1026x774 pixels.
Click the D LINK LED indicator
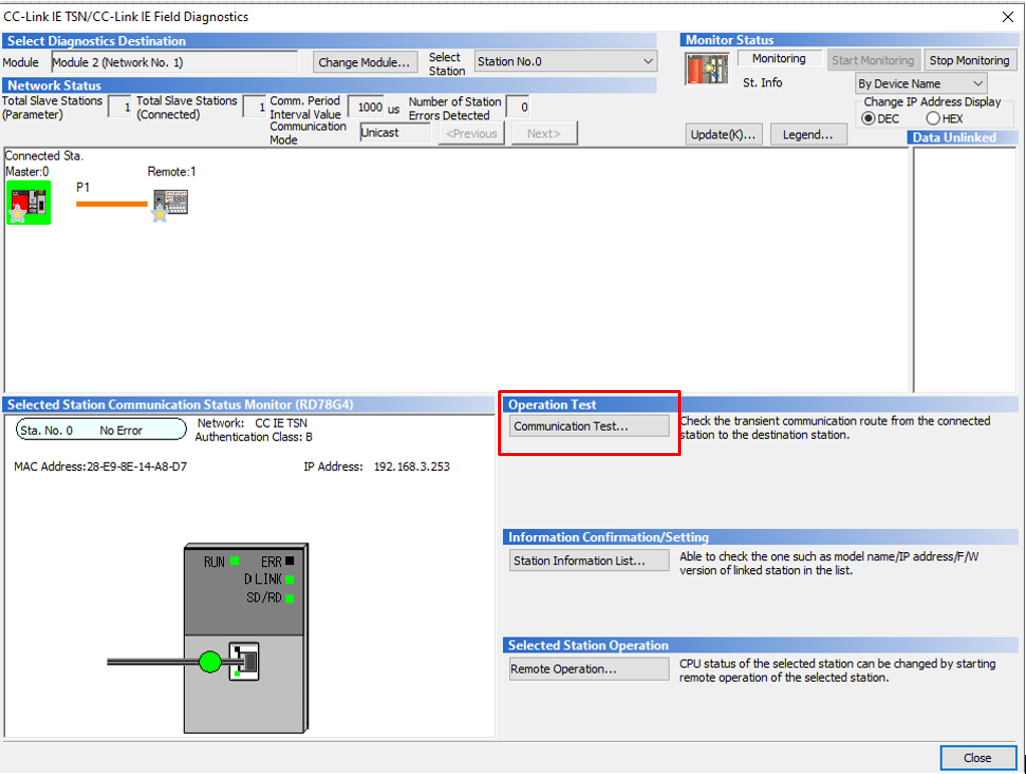point(290,580)
